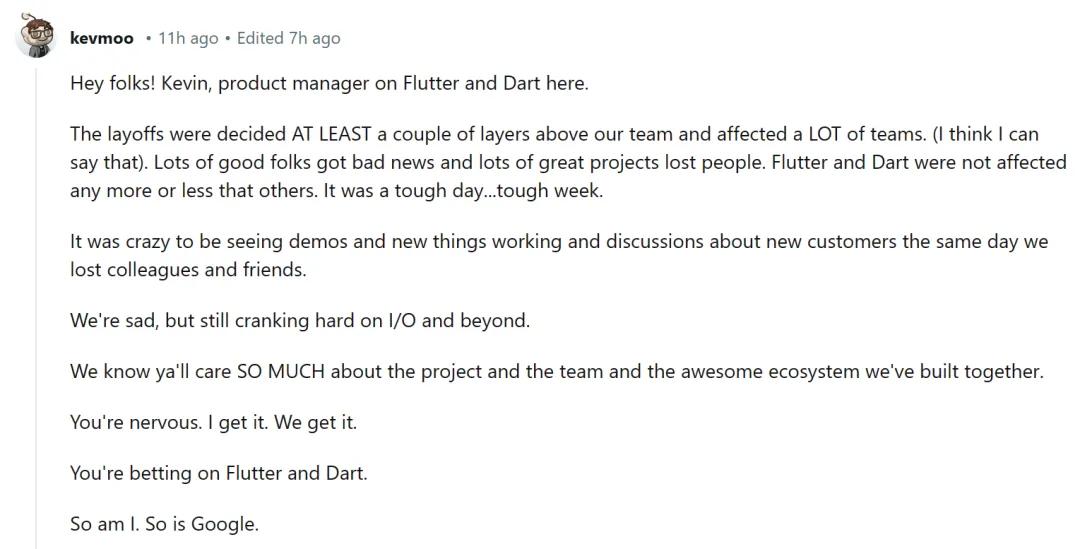Click the line "We're sad, but still cranking"
This screenshot has width=1080, height=549.
[x=299, y=321]
